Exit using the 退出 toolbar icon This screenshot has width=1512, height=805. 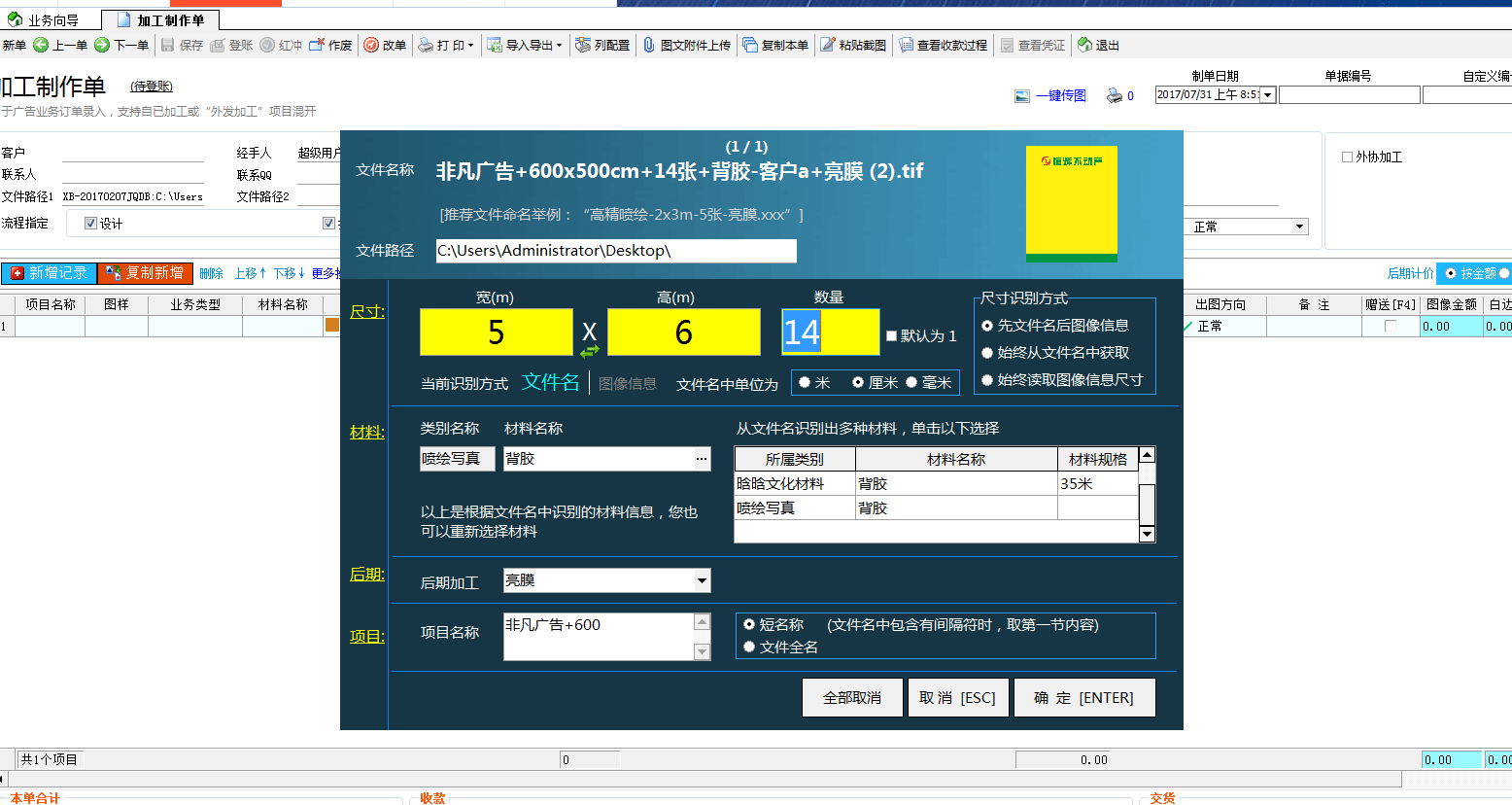coord(1097,45)
